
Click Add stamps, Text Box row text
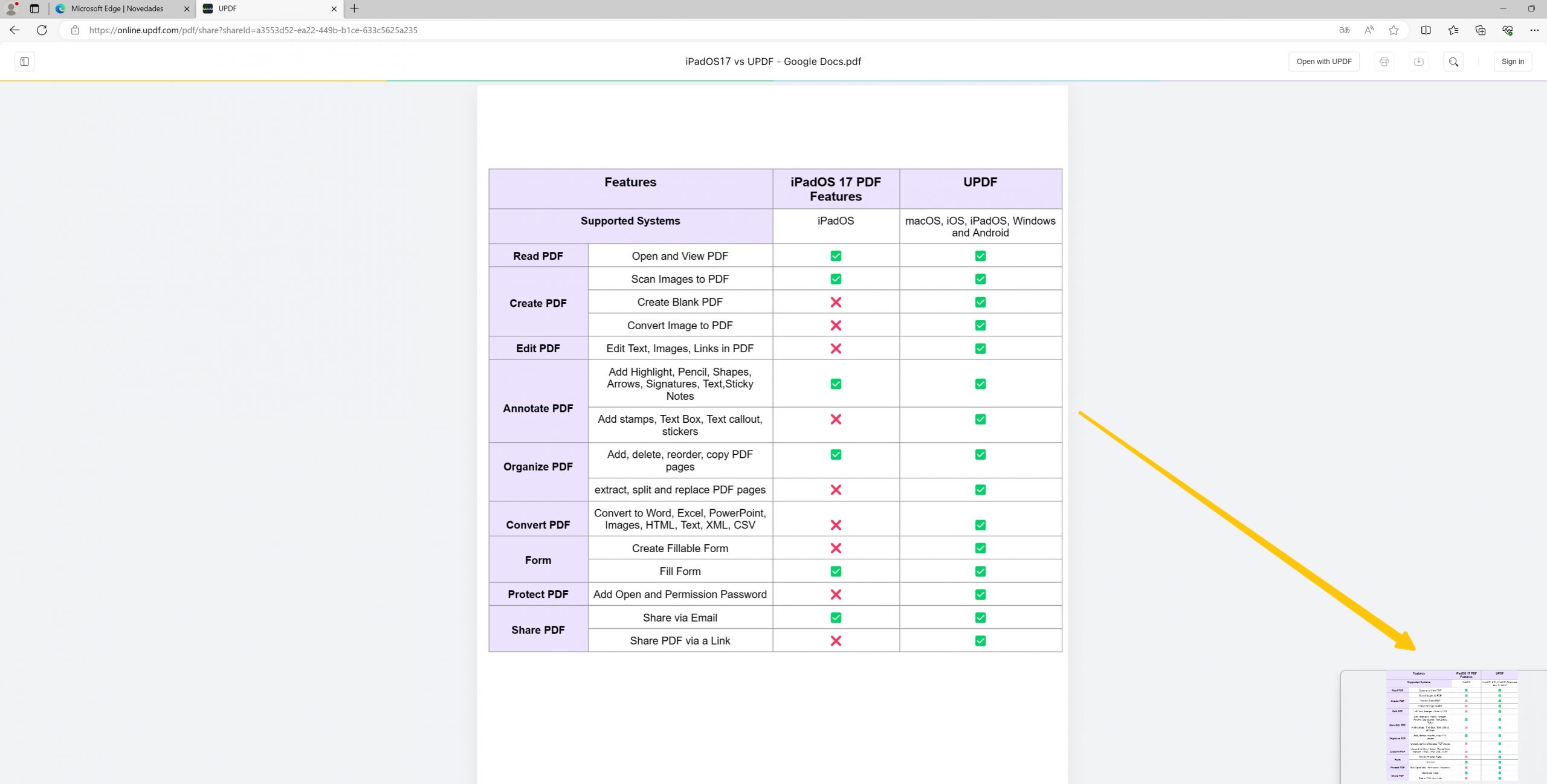(x=680, y=425)
